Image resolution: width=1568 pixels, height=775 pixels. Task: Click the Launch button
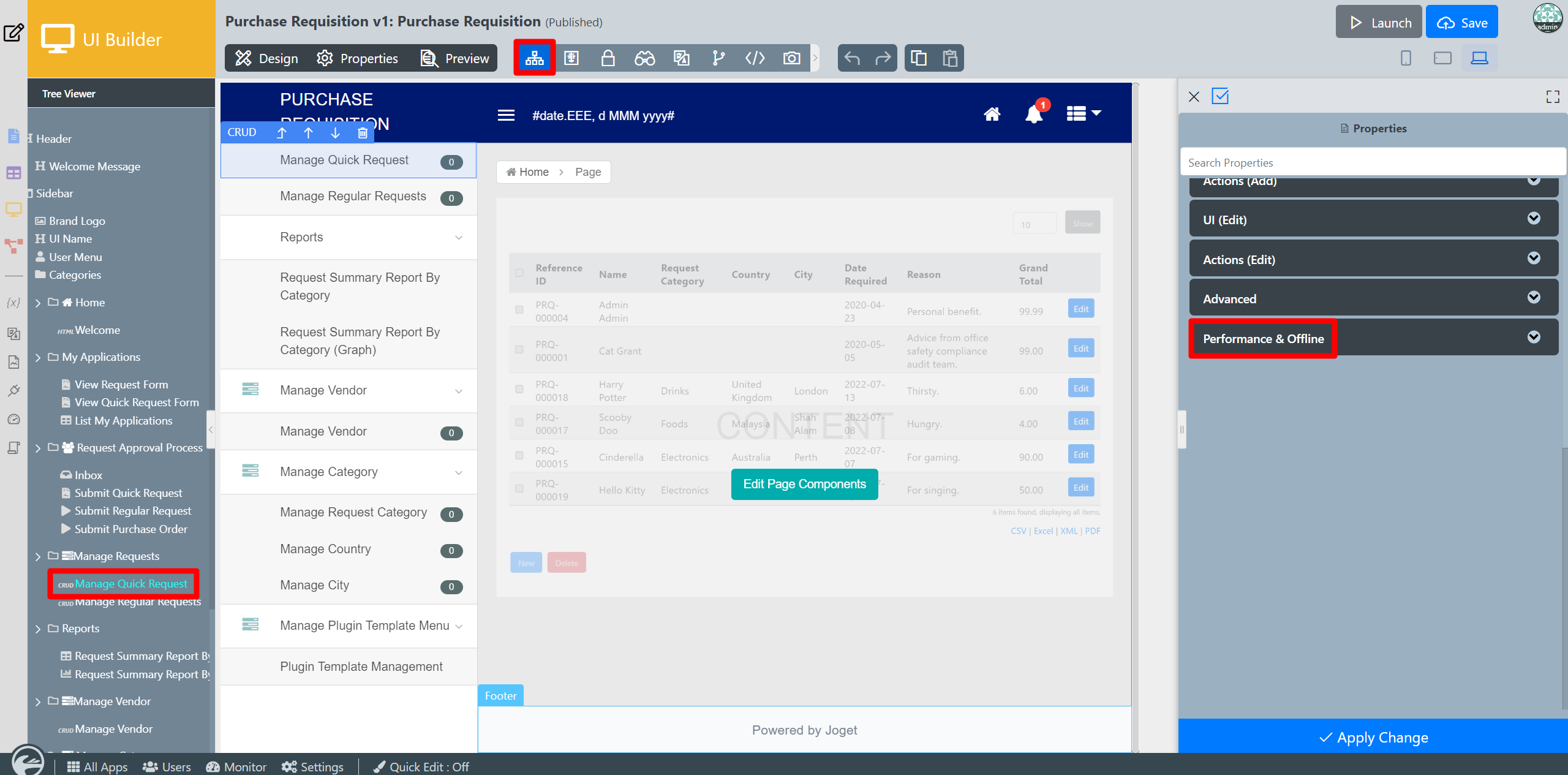(x=1379, y=23)
